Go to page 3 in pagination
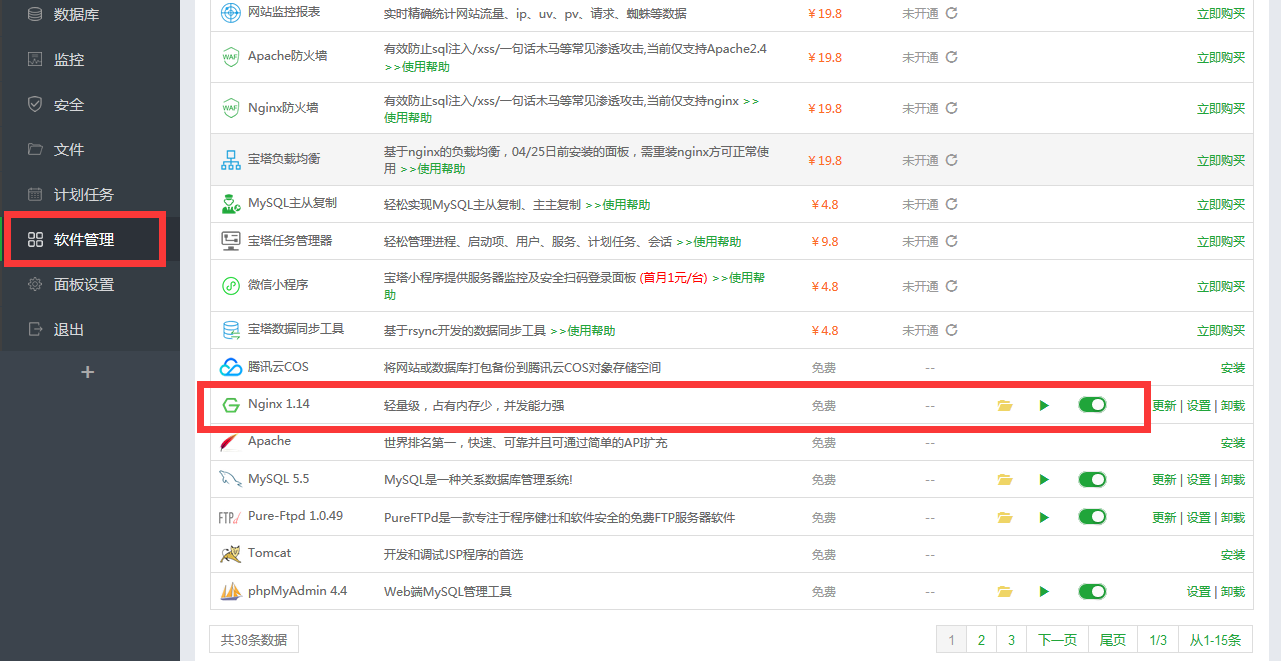Viewport: 1281px width, 661px height. [1012, 640]
